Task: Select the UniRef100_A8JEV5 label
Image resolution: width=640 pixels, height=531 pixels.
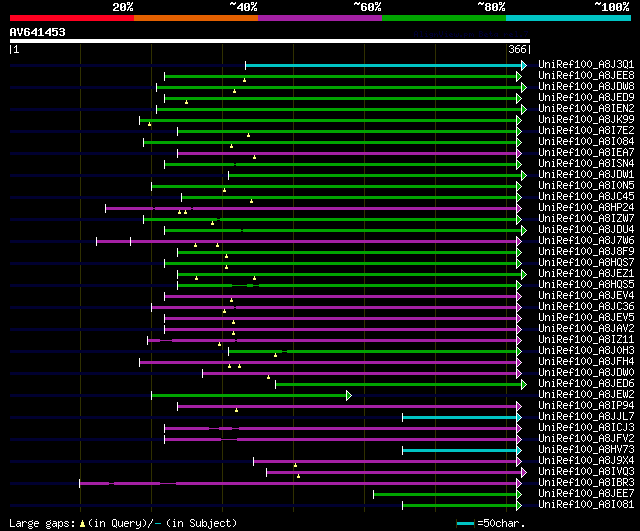Action: [586, 318]
